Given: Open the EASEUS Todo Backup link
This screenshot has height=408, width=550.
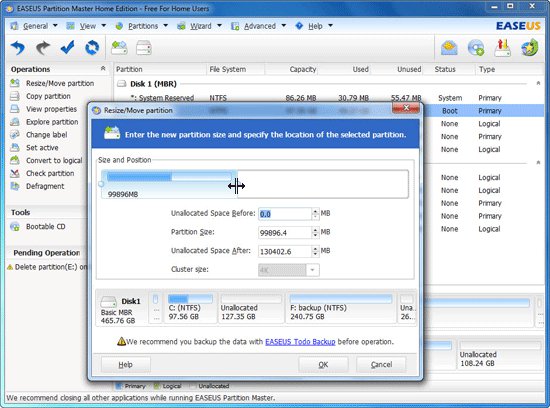Looking at the screenshot, I should pos(300,342).
